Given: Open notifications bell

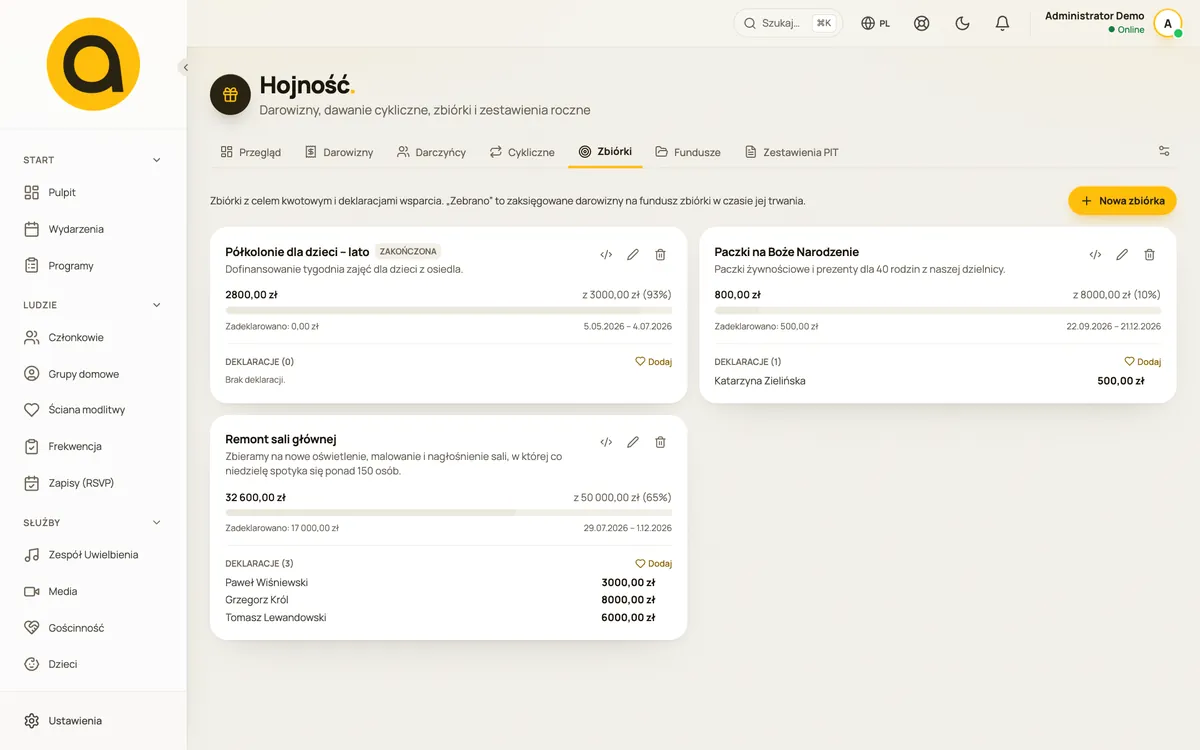Looking at the screenshot, I should click(x=1002, y=23).
